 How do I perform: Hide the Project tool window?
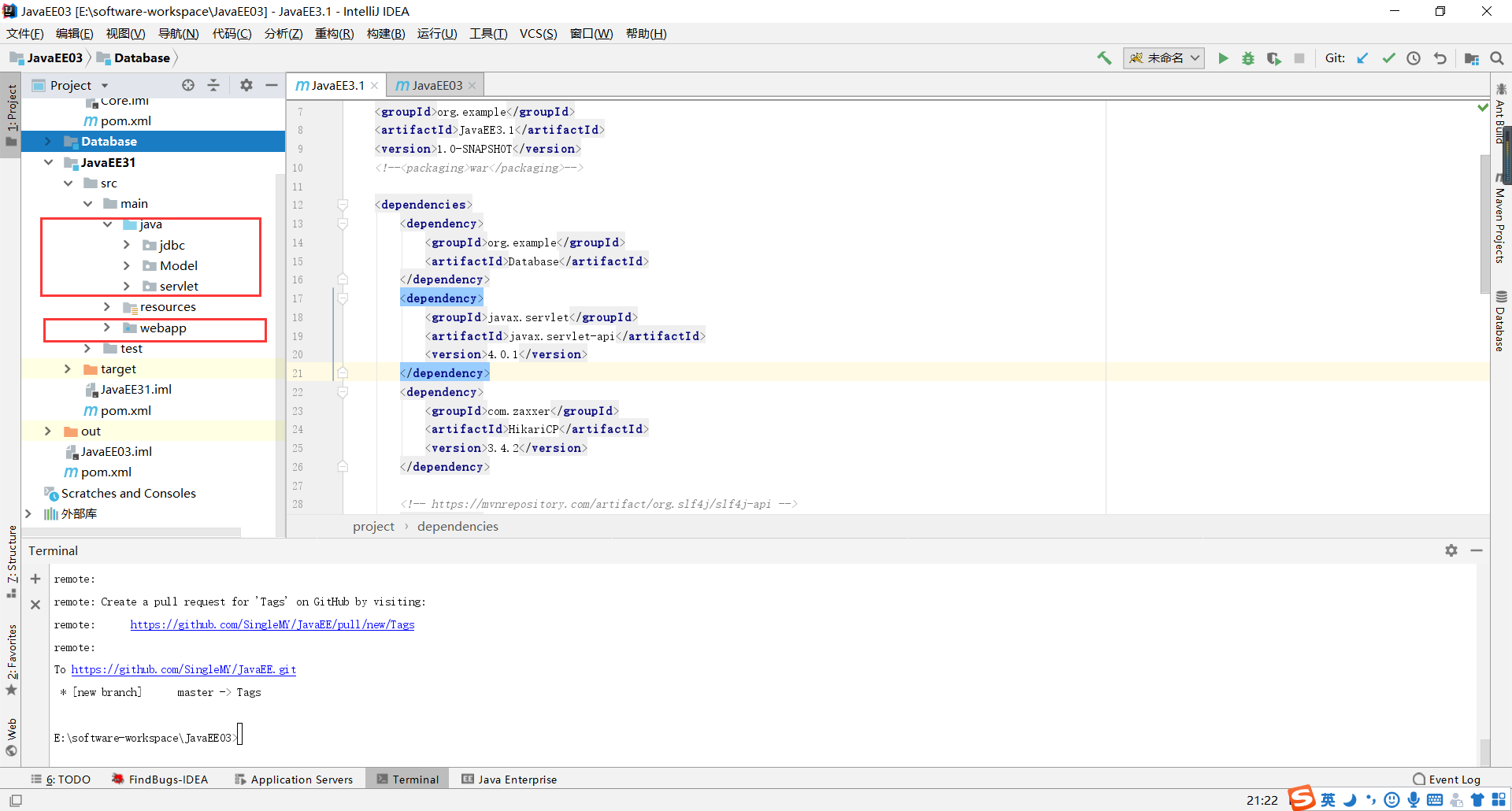(x=272, y=85)
